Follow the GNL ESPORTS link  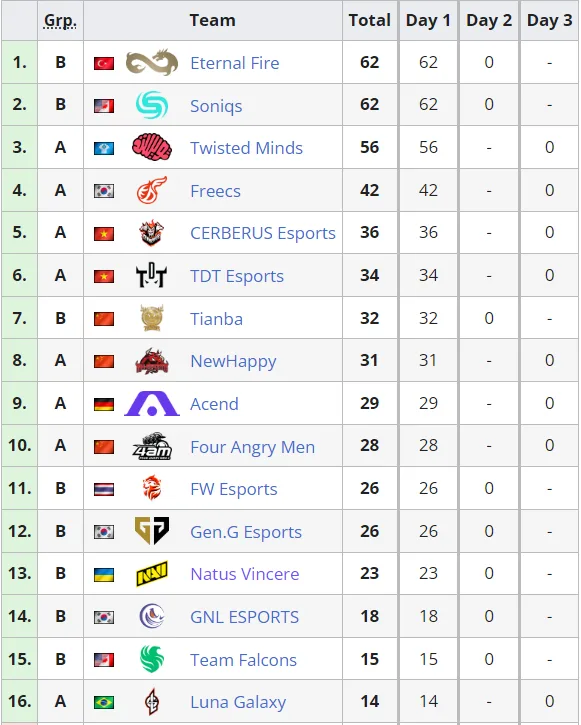pyautogui.click(x=245, y=617)
